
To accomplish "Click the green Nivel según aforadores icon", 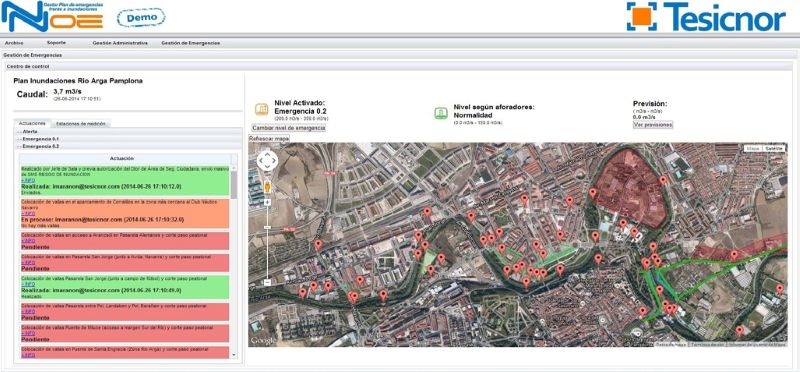I will tap(441, 113).
